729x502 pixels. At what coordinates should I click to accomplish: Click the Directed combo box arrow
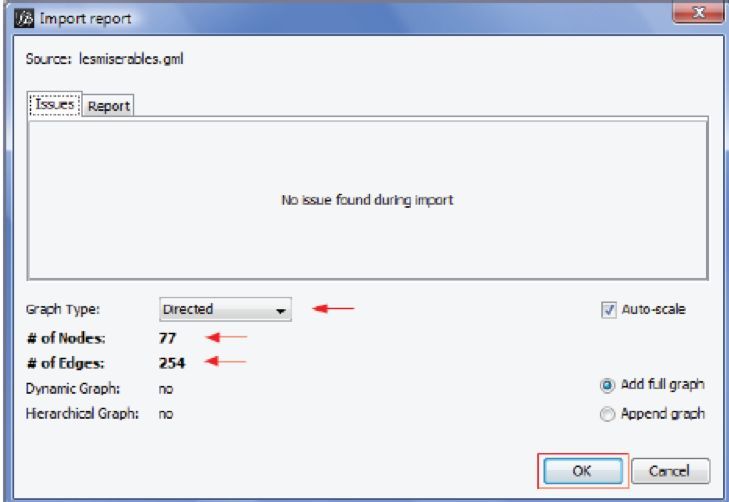pos(280,310)
